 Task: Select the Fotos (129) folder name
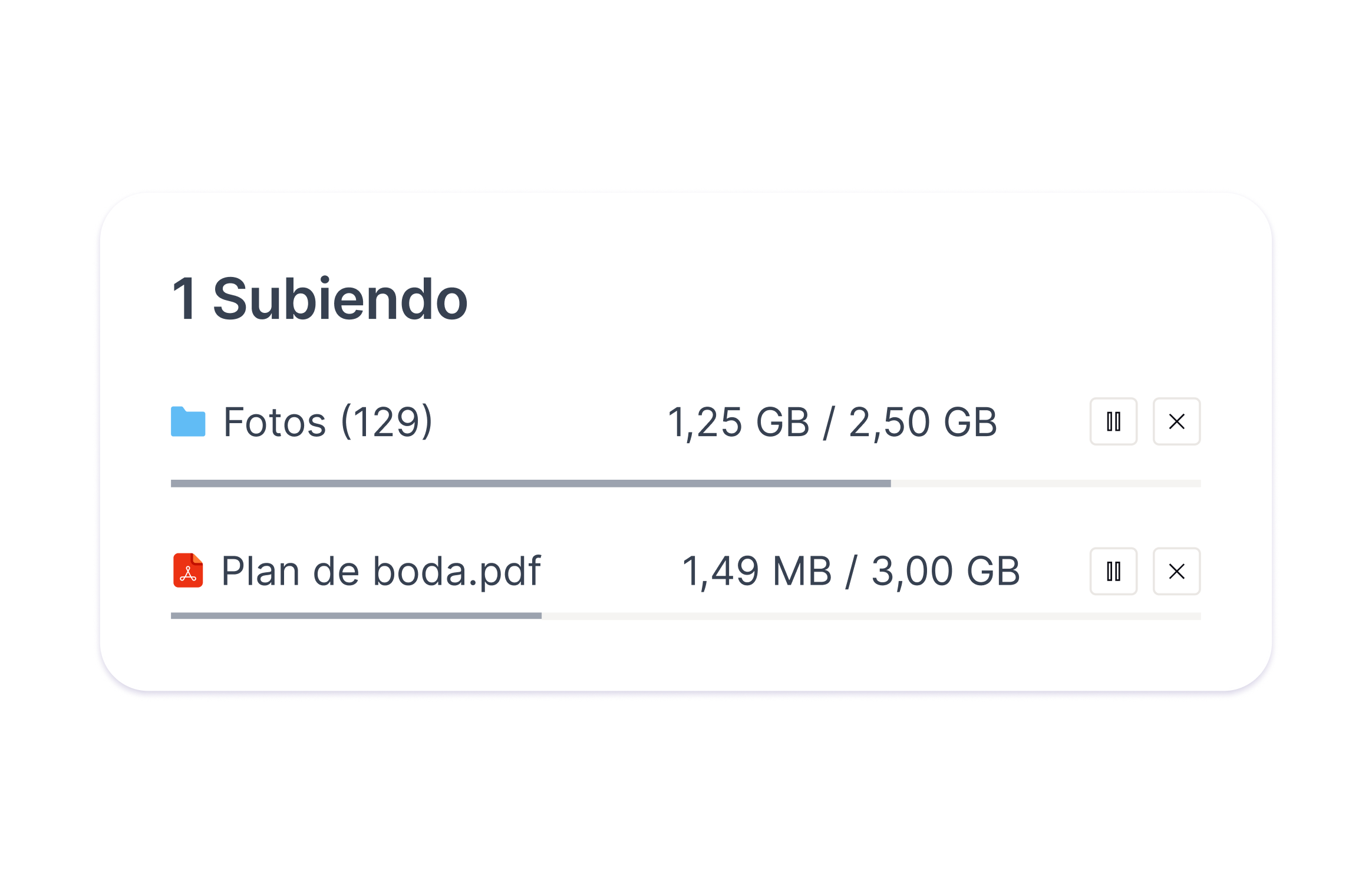coord(328,422)
